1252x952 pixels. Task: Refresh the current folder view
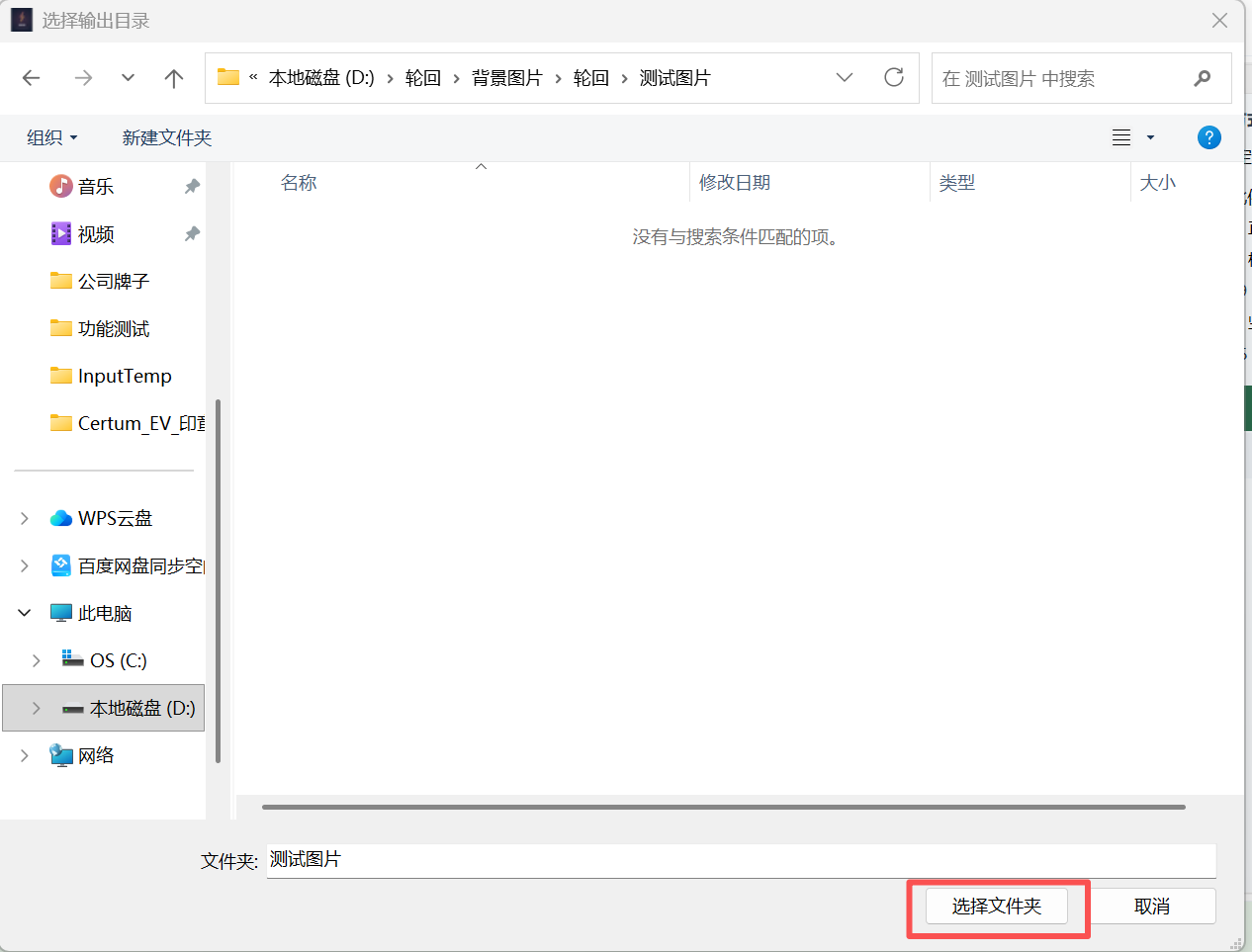(894, 77)
